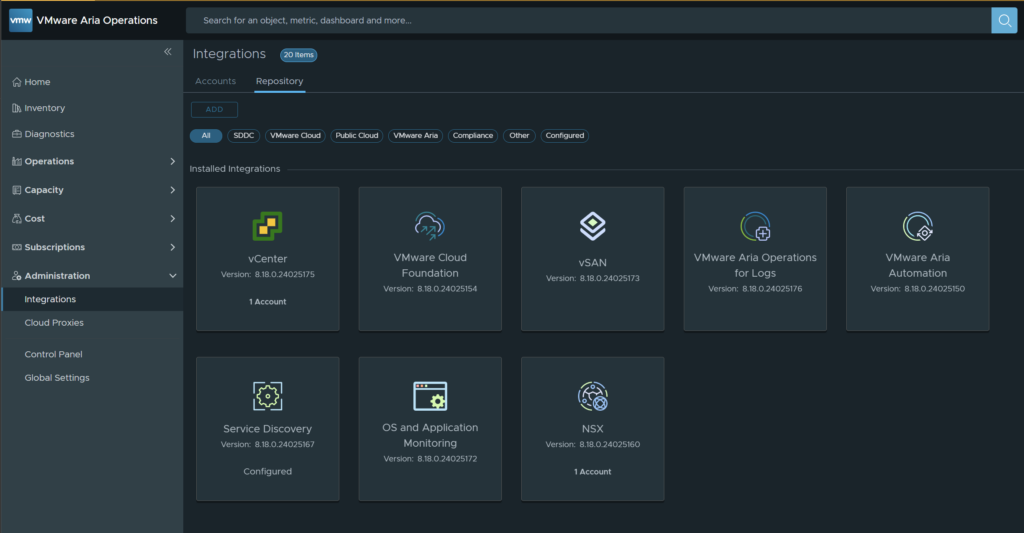Click the VMware Aria Automation icon
1024x533 pixels.
tap(918, 227)
